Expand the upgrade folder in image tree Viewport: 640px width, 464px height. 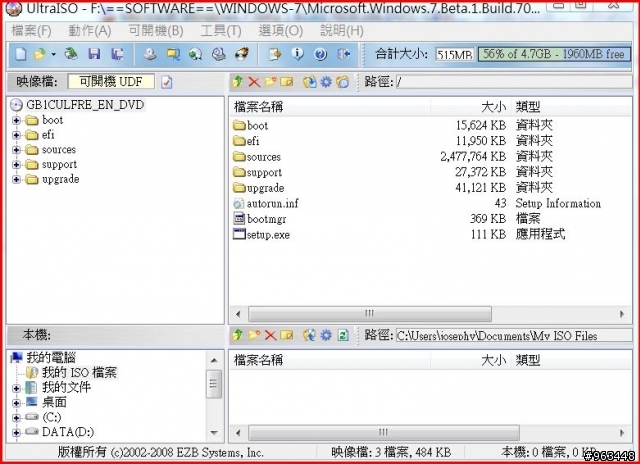point(16,179)
